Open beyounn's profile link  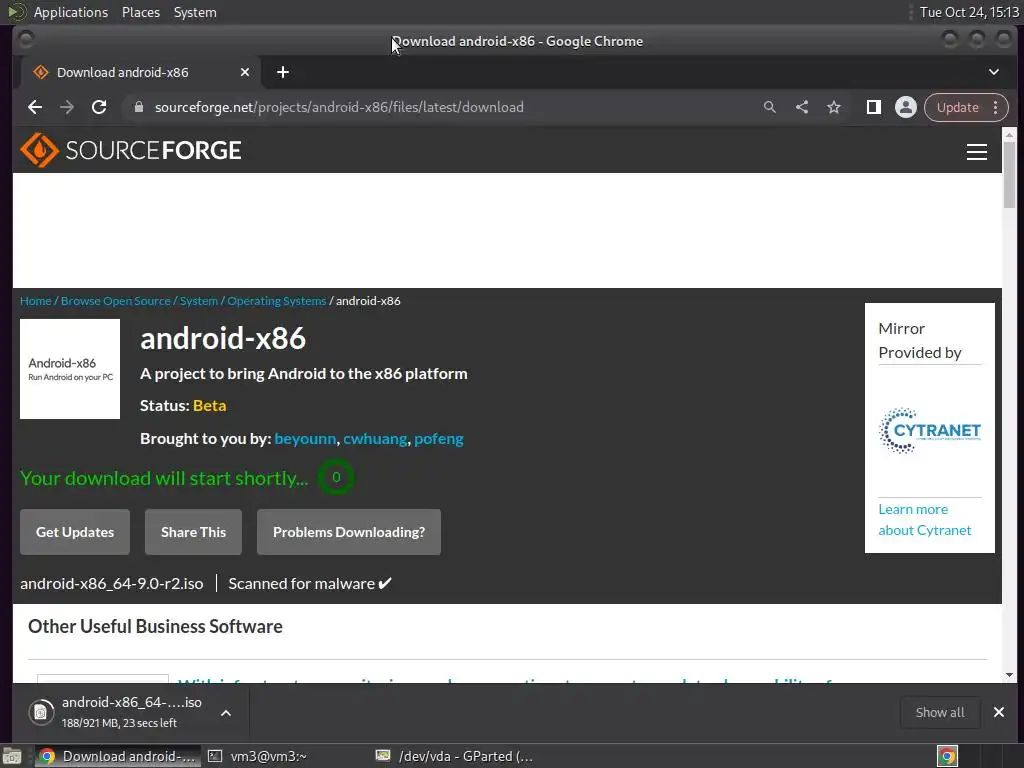pos(305,439)
